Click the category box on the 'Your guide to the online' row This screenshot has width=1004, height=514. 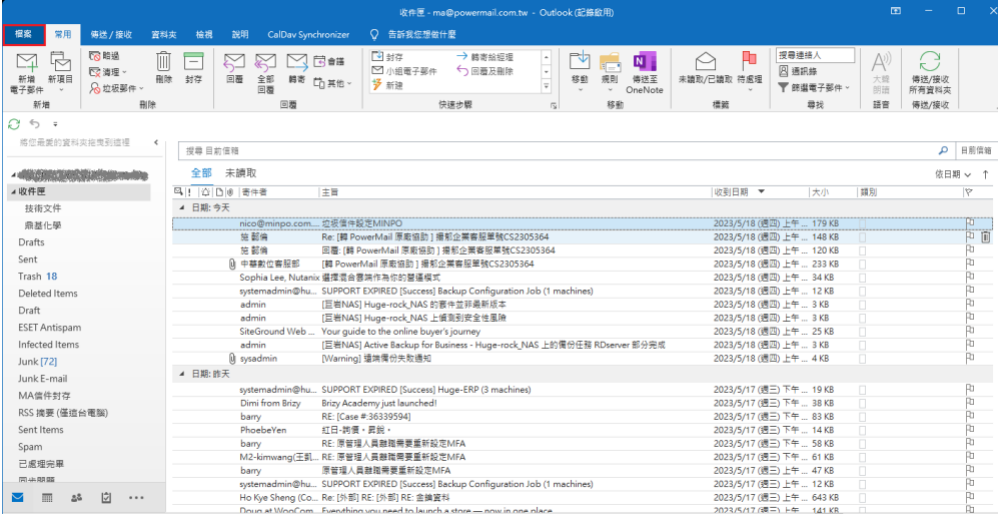[862, 332]
